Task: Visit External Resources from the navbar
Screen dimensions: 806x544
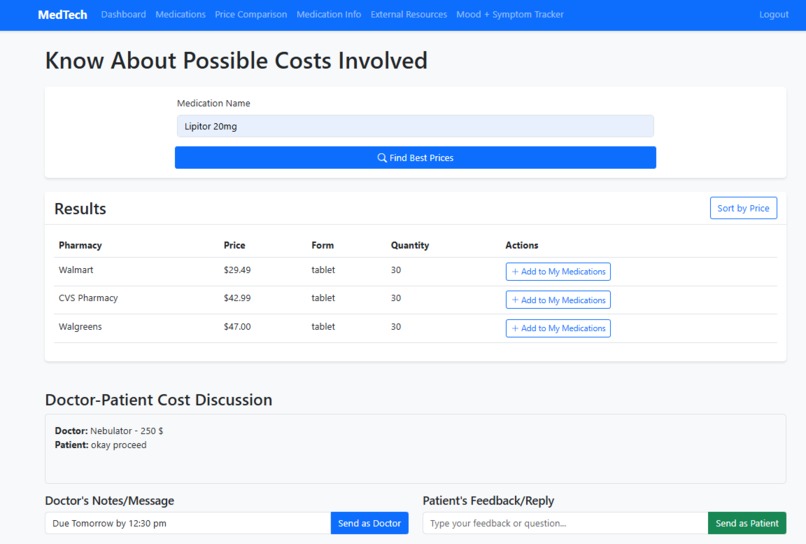Action: [x=409, y=14]
